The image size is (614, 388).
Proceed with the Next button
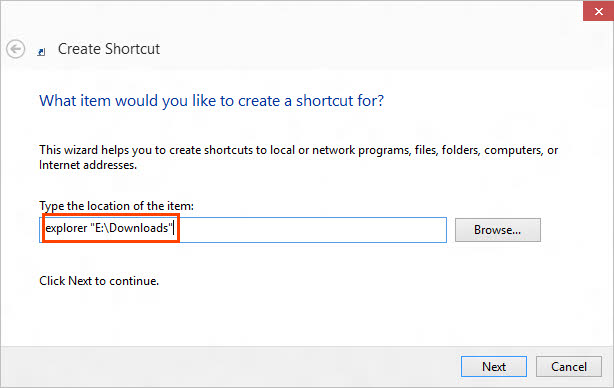tap(494, 366)
